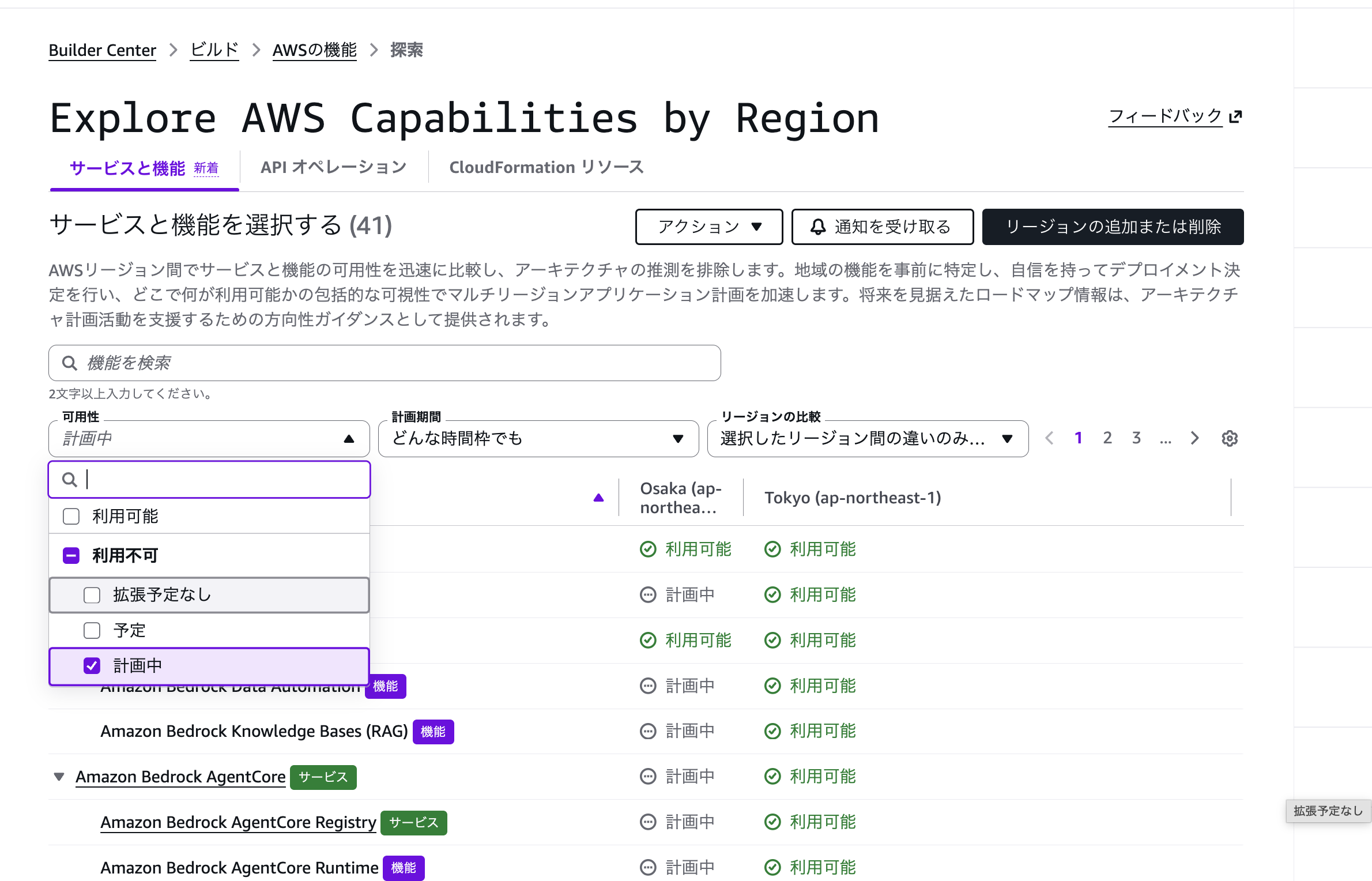
Task: Switch to API オペレーション tab
Action: coord(333,167)
